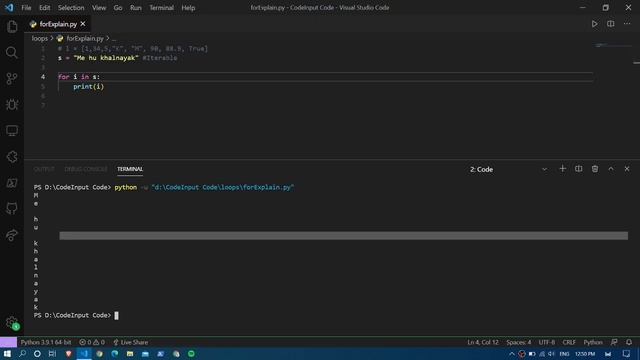Place cursor on line 'for i in s:'
Image resolution: width=640 pixels, height=360 pixels.
tap(79, 77)
